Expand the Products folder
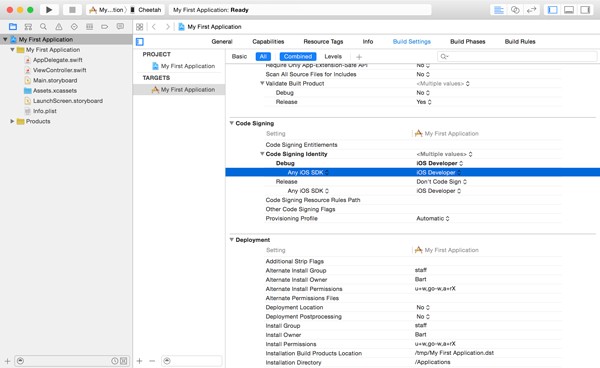600x368 pixels. tap(12, 121)
